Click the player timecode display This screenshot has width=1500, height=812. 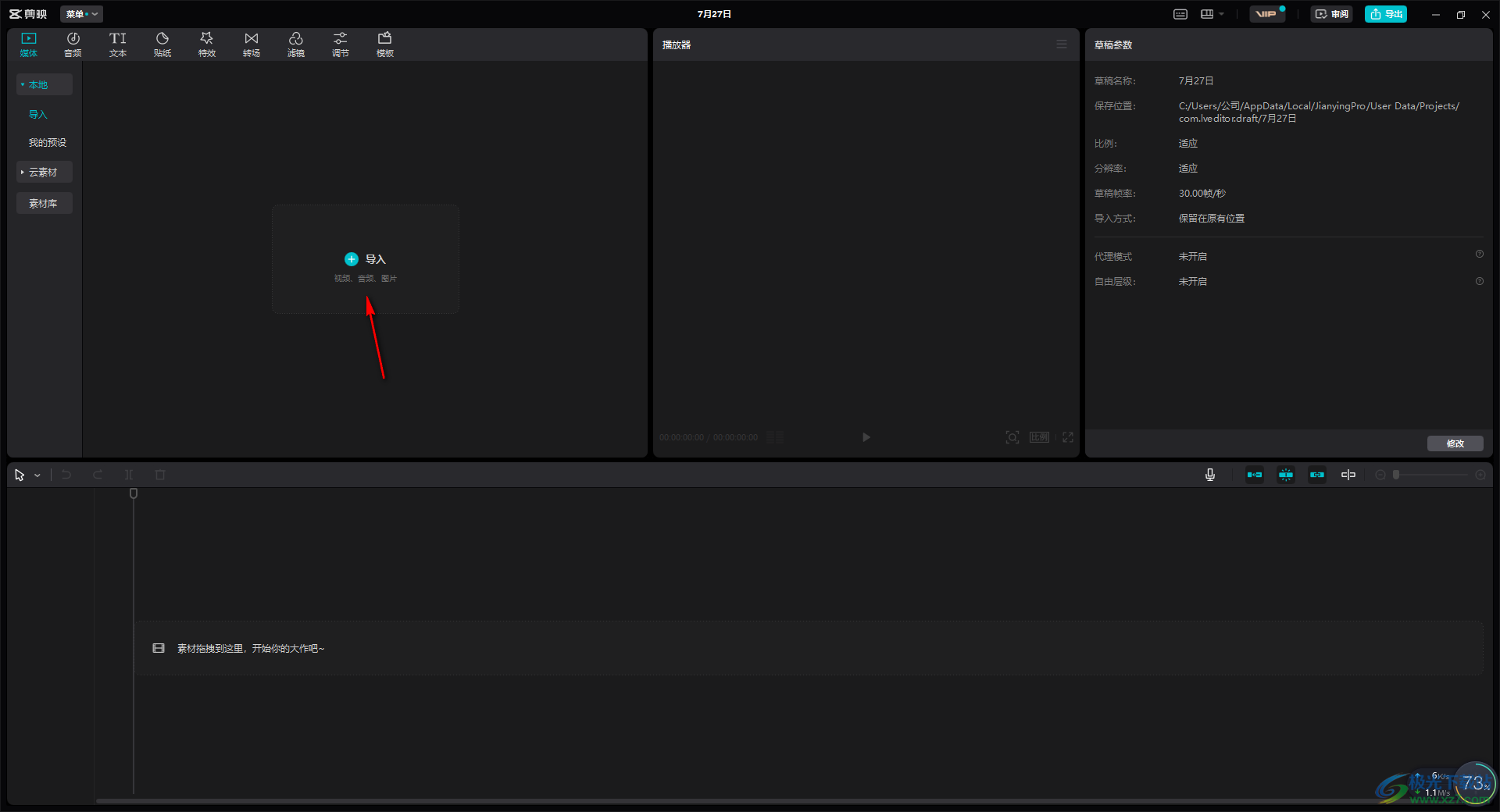coord(709,437)
